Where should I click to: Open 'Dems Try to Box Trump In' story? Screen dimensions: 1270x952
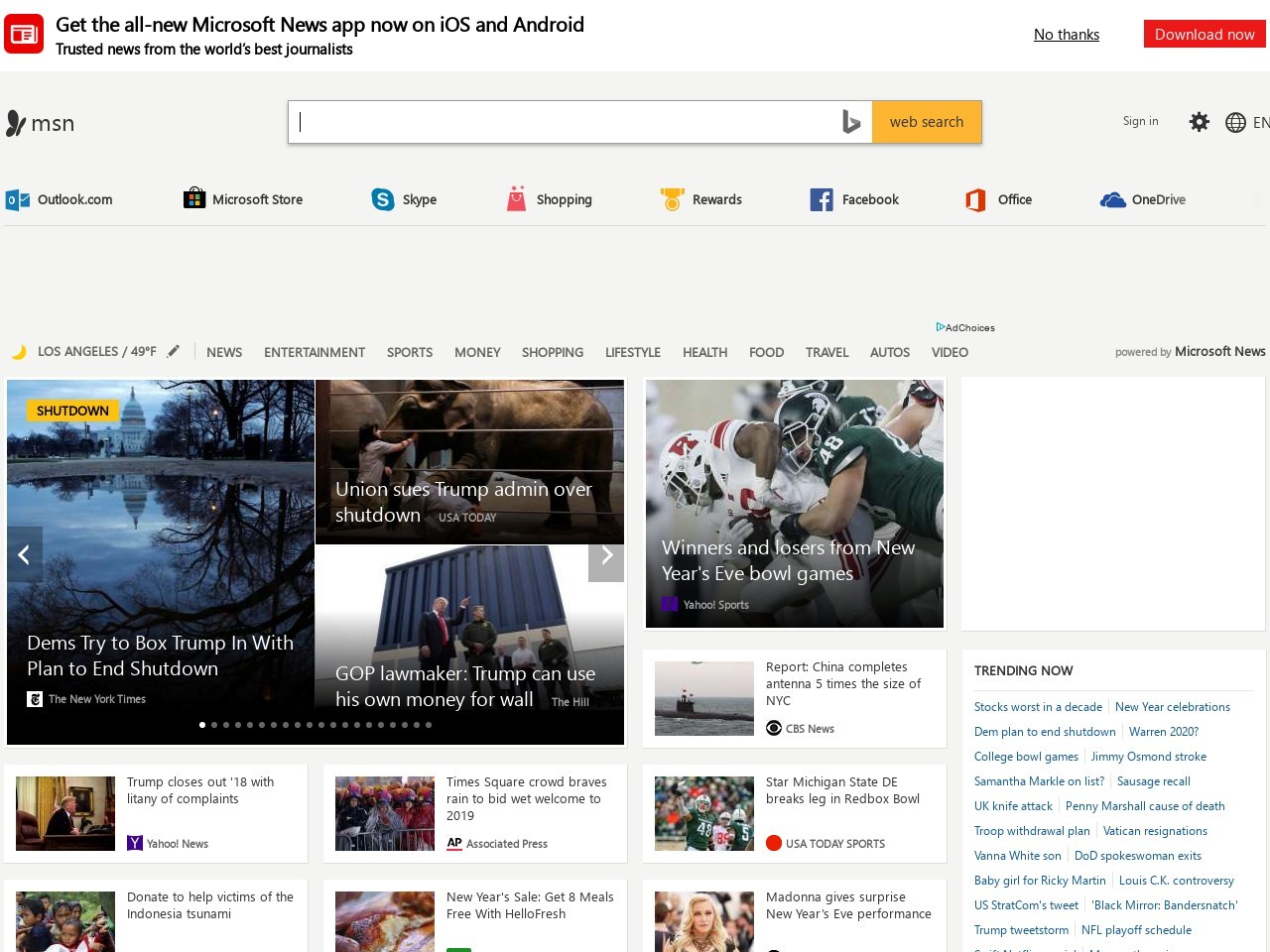(161, 655)
